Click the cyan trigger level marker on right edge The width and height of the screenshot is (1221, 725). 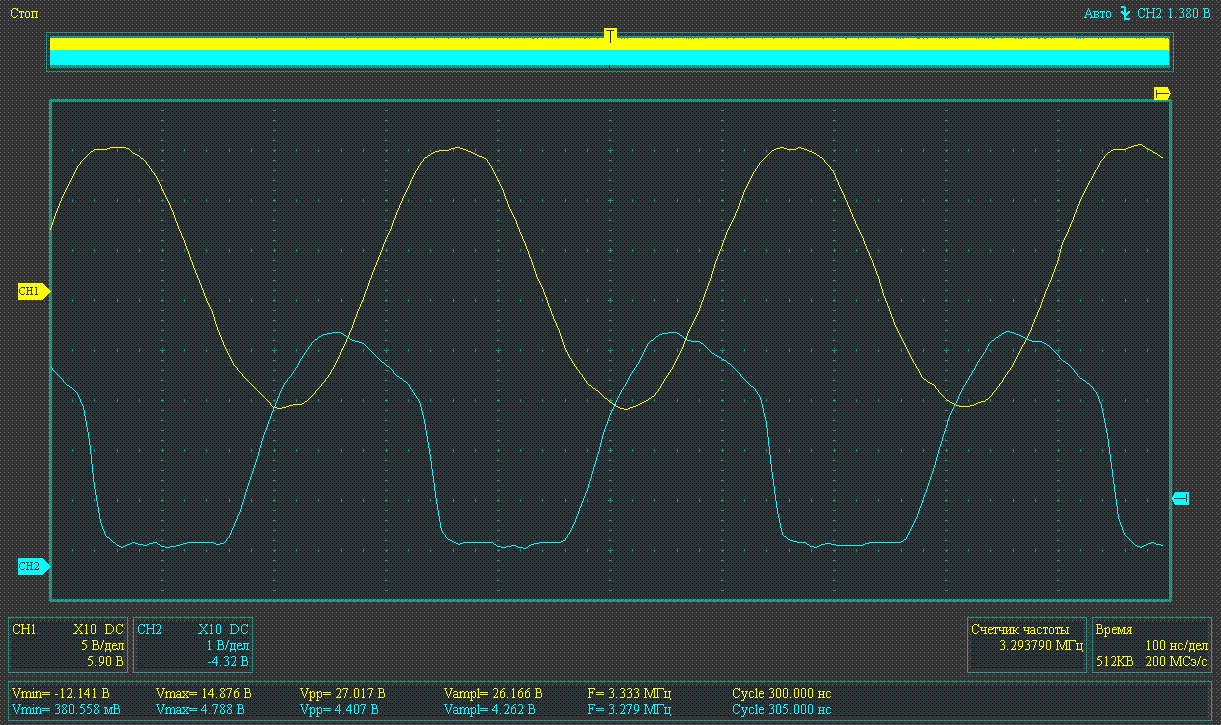(x=1180, y=498)
